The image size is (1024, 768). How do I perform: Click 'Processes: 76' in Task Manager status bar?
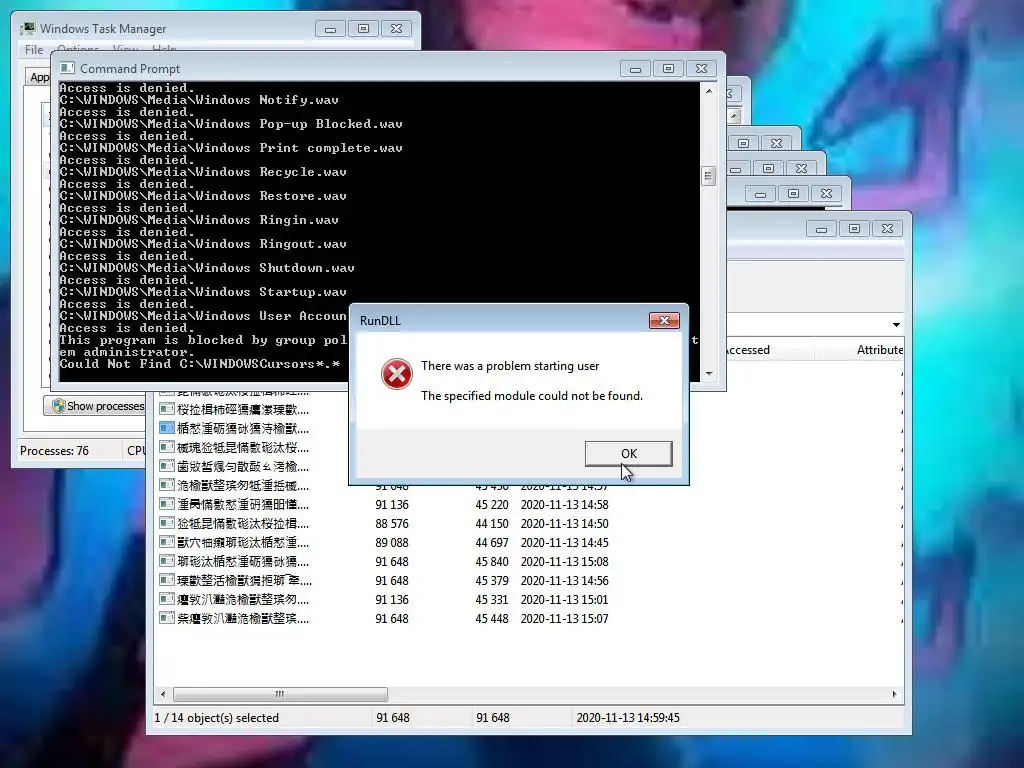(x=54, y=451)
